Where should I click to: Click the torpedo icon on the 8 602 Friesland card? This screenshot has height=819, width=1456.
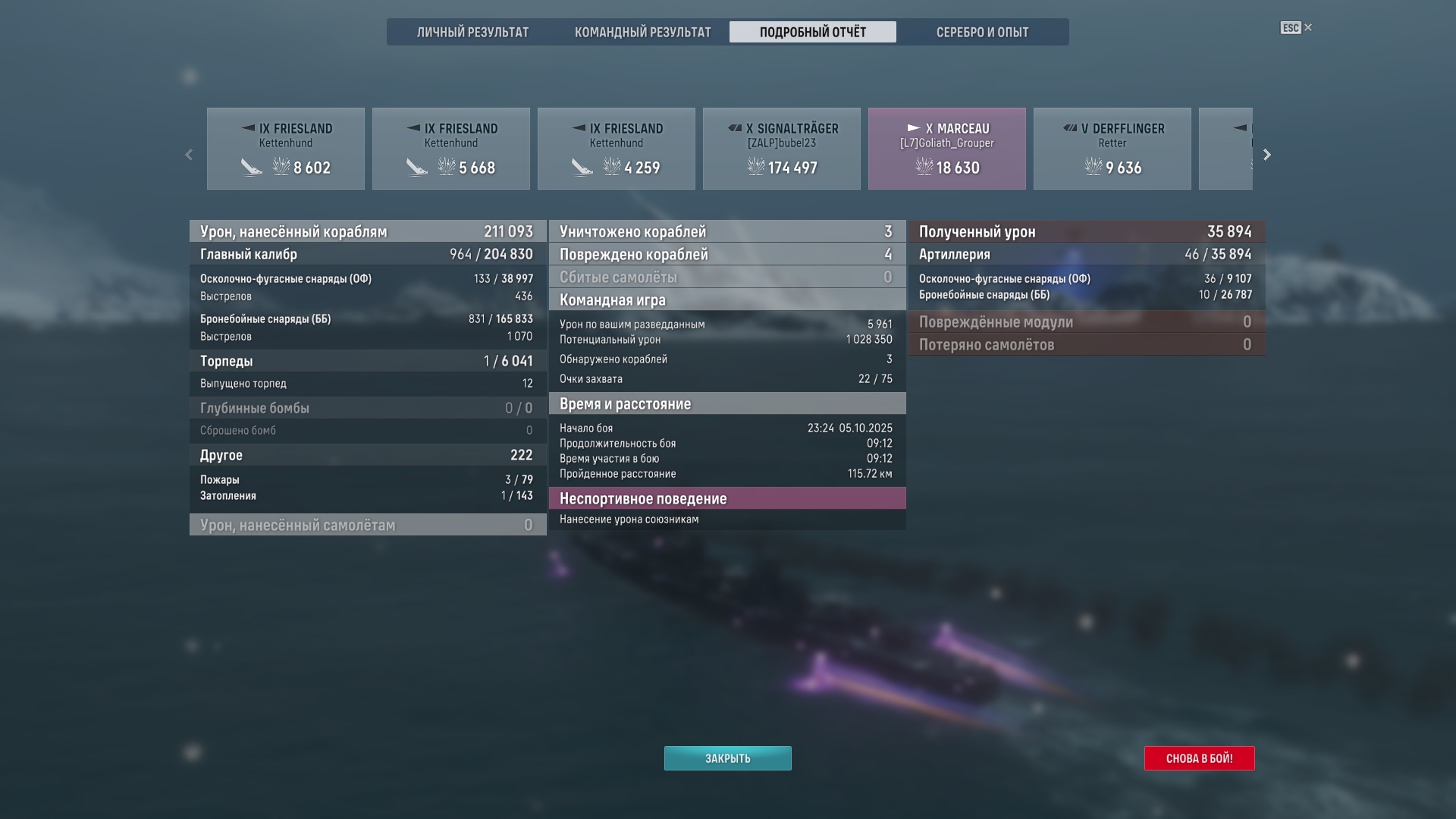[x=252, y=167]
